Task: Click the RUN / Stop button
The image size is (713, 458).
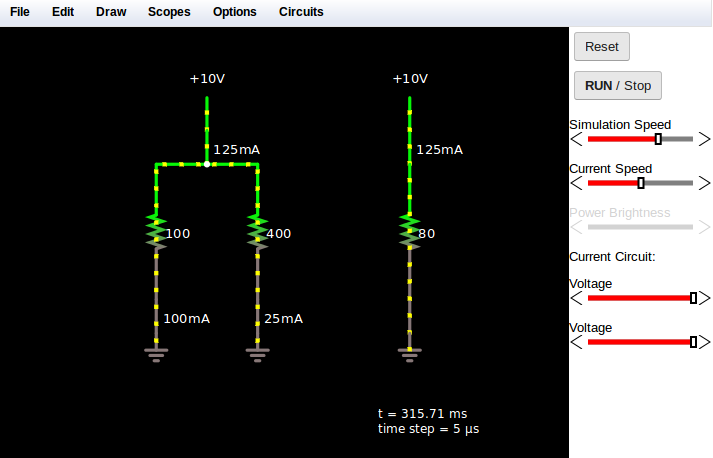Action: pyautogui.click(x=618, y=86)
